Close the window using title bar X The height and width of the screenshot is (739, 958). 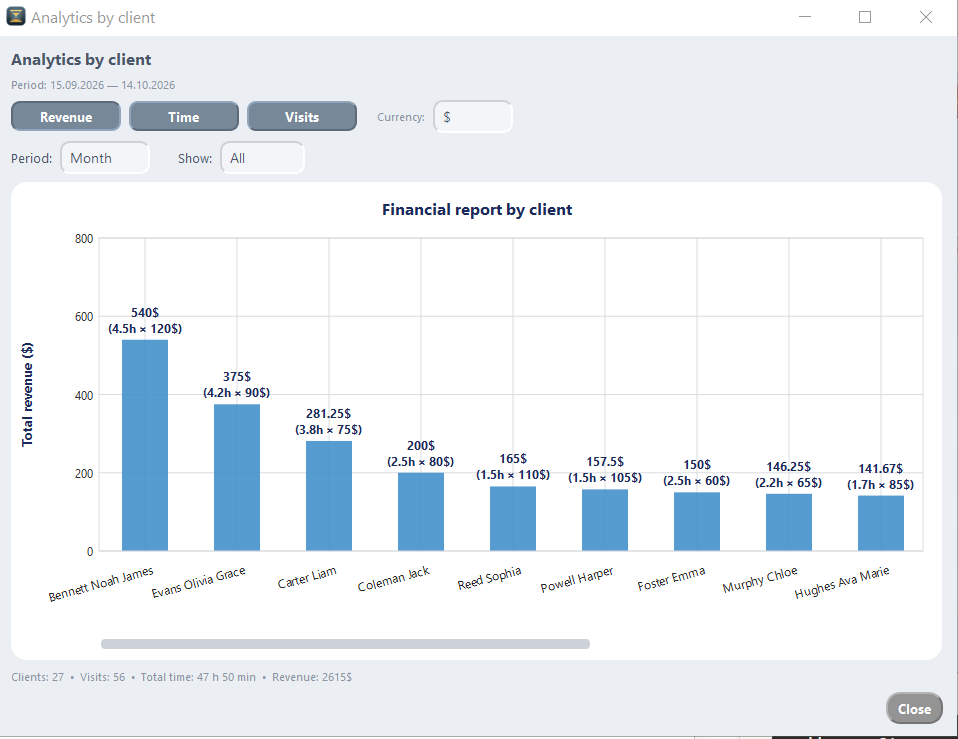point(926,17)
